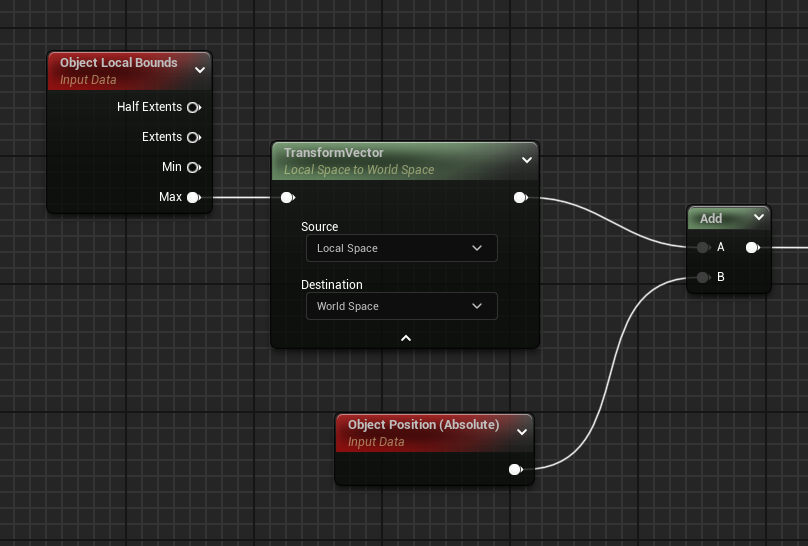Select the Add node title
Screen dimensions: 808x546
(711, 218)
